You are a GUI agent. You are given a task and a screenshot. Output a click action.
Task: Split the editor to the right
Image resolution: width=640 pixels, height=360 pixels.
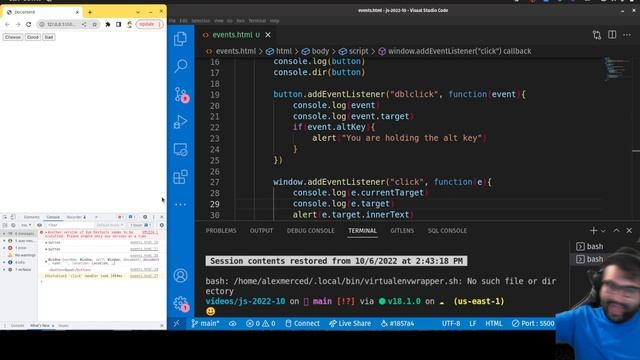(x=612, y=35)
